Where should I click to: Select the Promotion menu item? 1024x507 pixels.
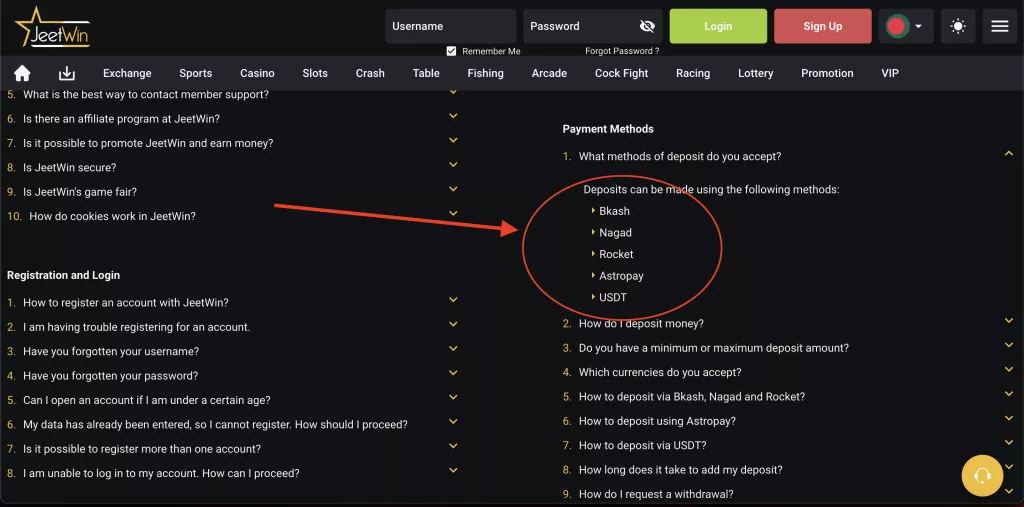click(x=827, y=73)
